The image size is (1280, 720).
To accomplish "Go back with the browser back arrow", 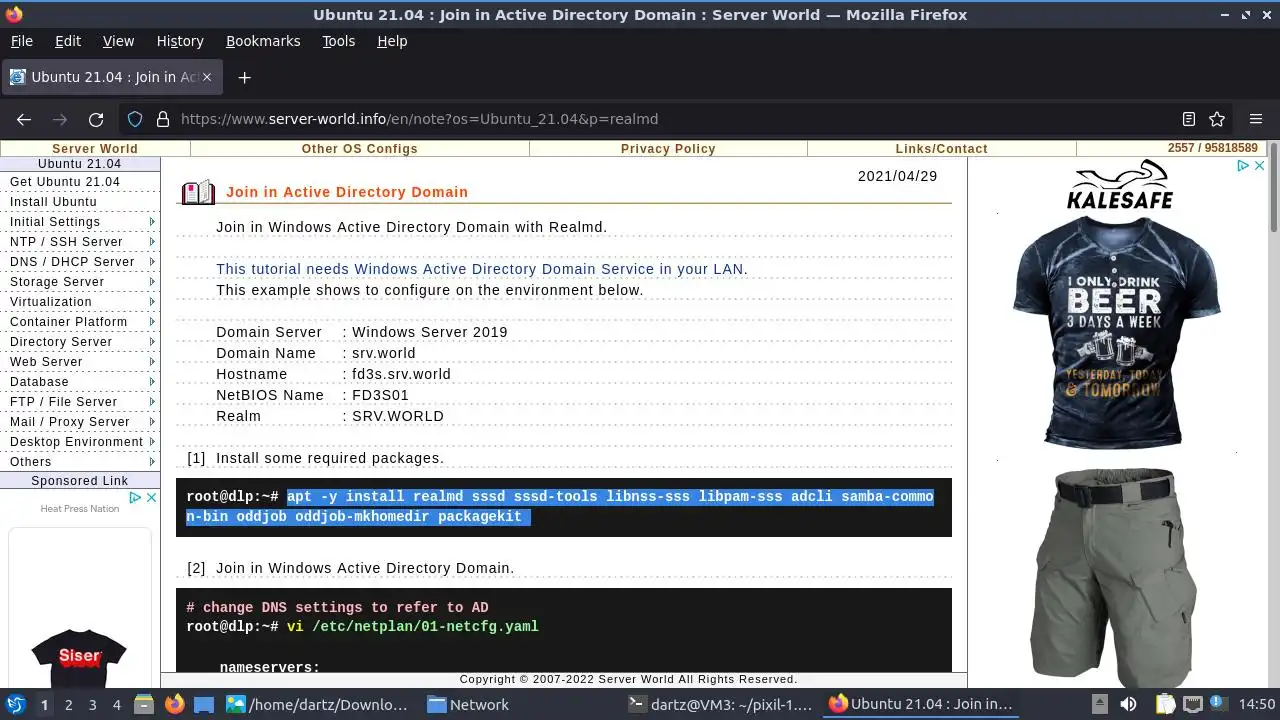I will (x=24, y=119).
